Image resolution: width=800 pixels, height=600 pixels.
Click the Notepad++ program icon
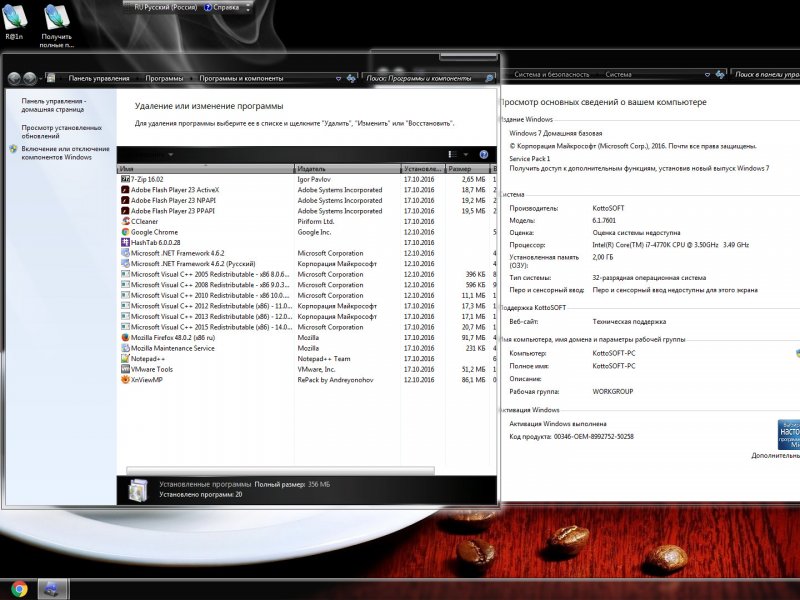(126, 359)
